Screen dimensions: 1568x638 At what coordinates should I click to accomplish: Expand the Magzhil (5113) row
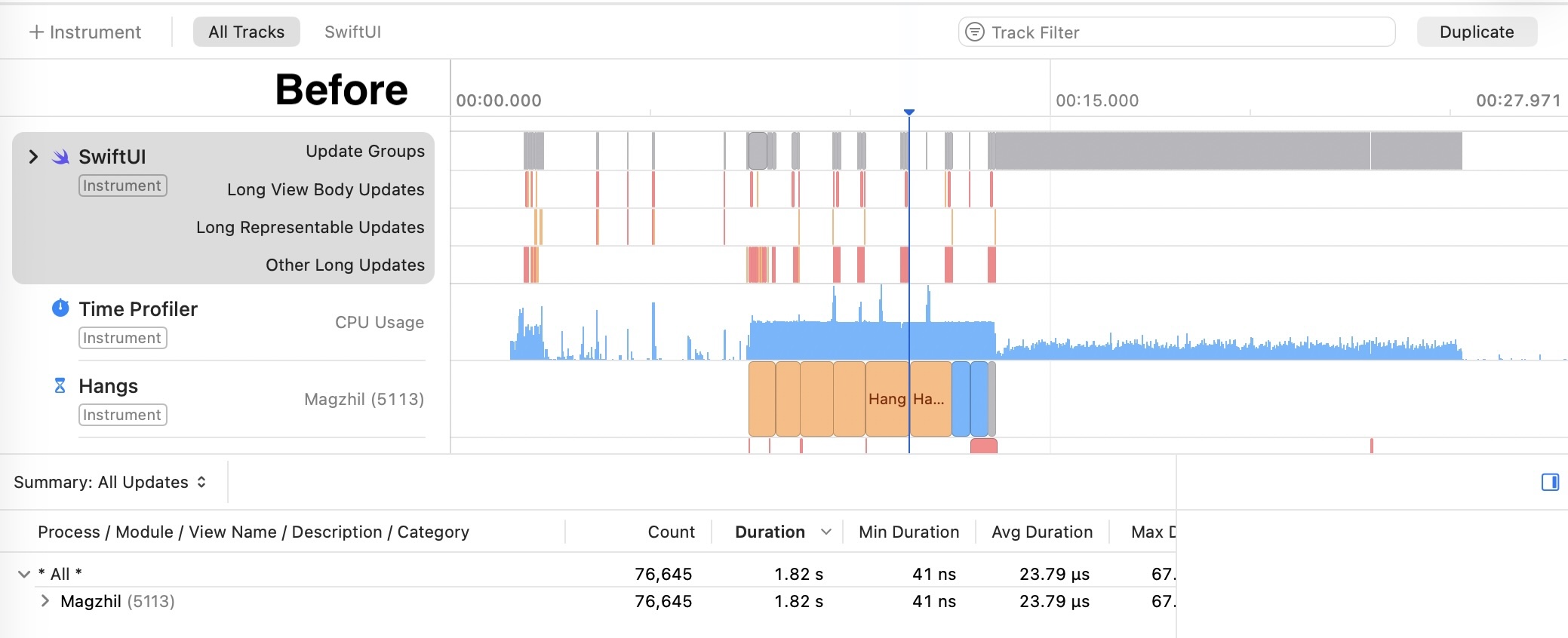coord(45,601)
